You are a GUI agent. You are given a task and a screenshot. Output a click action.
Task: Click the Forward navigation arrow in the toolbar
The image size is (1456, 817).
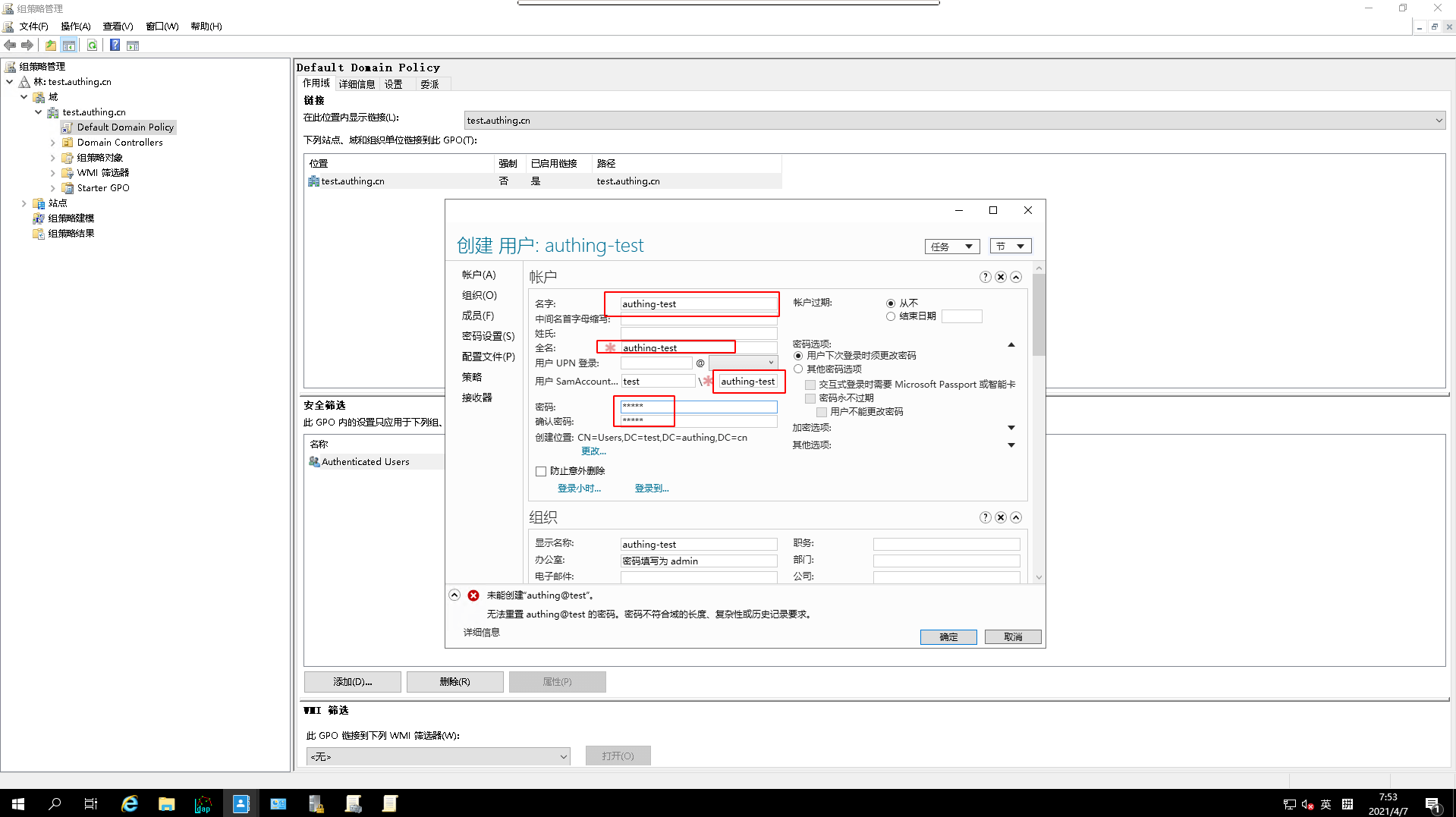click(28, 45)
